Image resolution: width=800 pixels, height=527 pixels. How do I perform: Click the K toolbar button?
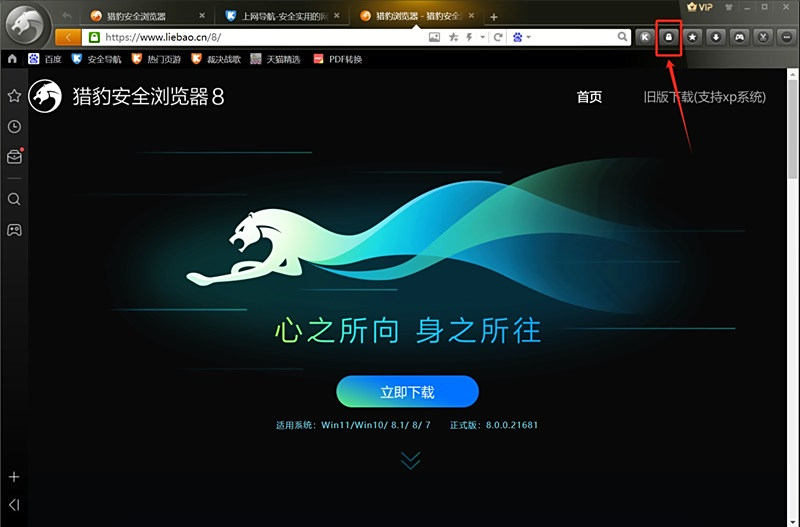645,37
